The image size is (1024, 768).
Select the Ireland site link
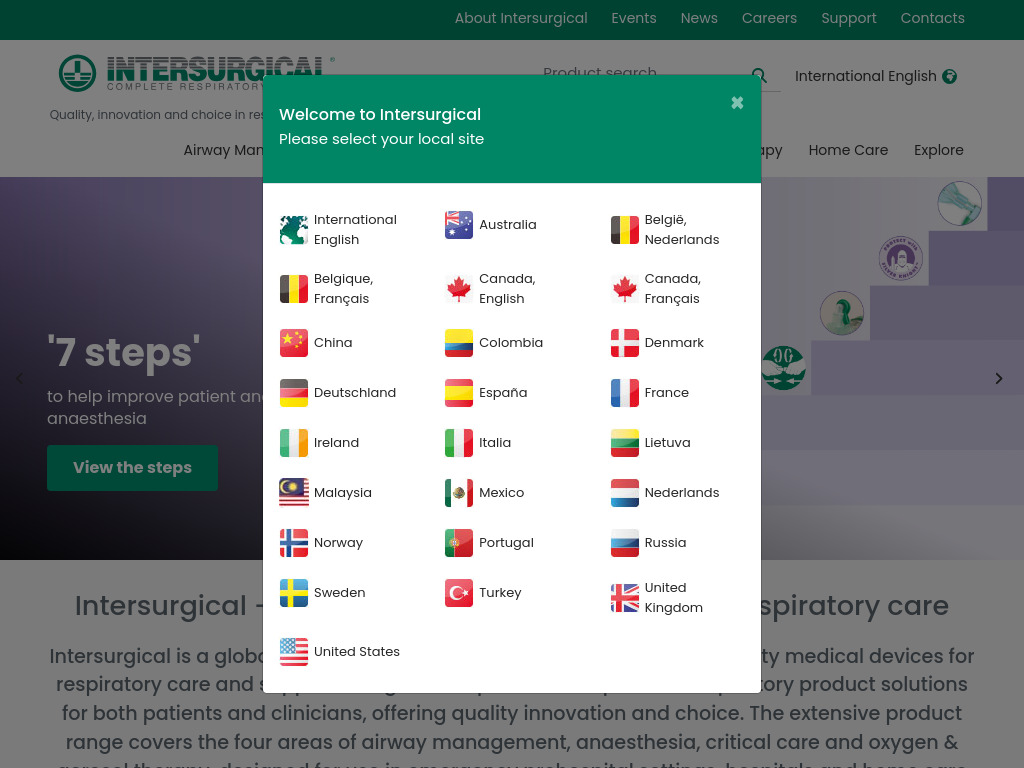click(336, 443)
